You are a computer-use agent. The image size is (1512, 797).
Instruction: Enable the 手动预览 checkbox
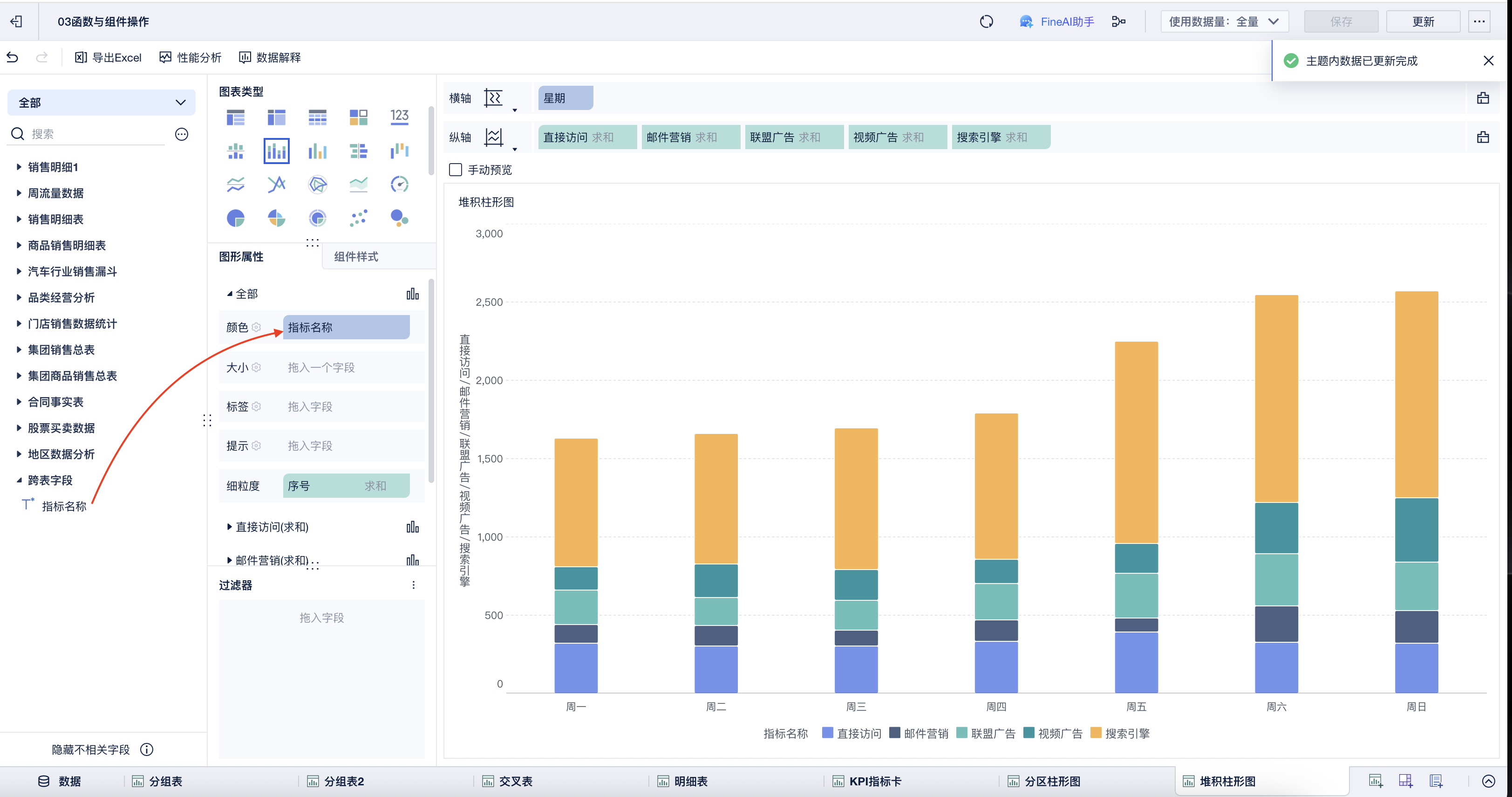point(456,170)
